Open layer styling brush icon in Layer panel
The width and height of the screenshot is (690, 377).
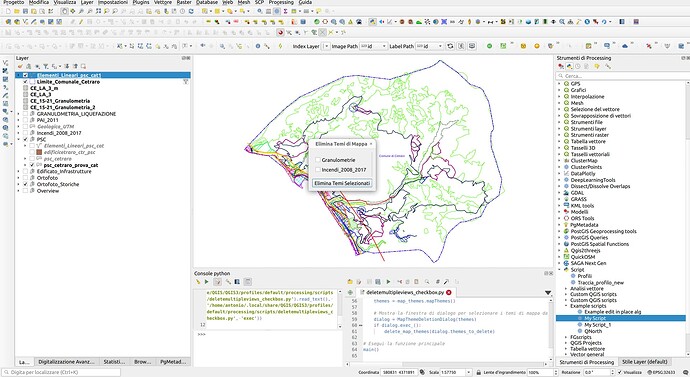pos(20,66)
